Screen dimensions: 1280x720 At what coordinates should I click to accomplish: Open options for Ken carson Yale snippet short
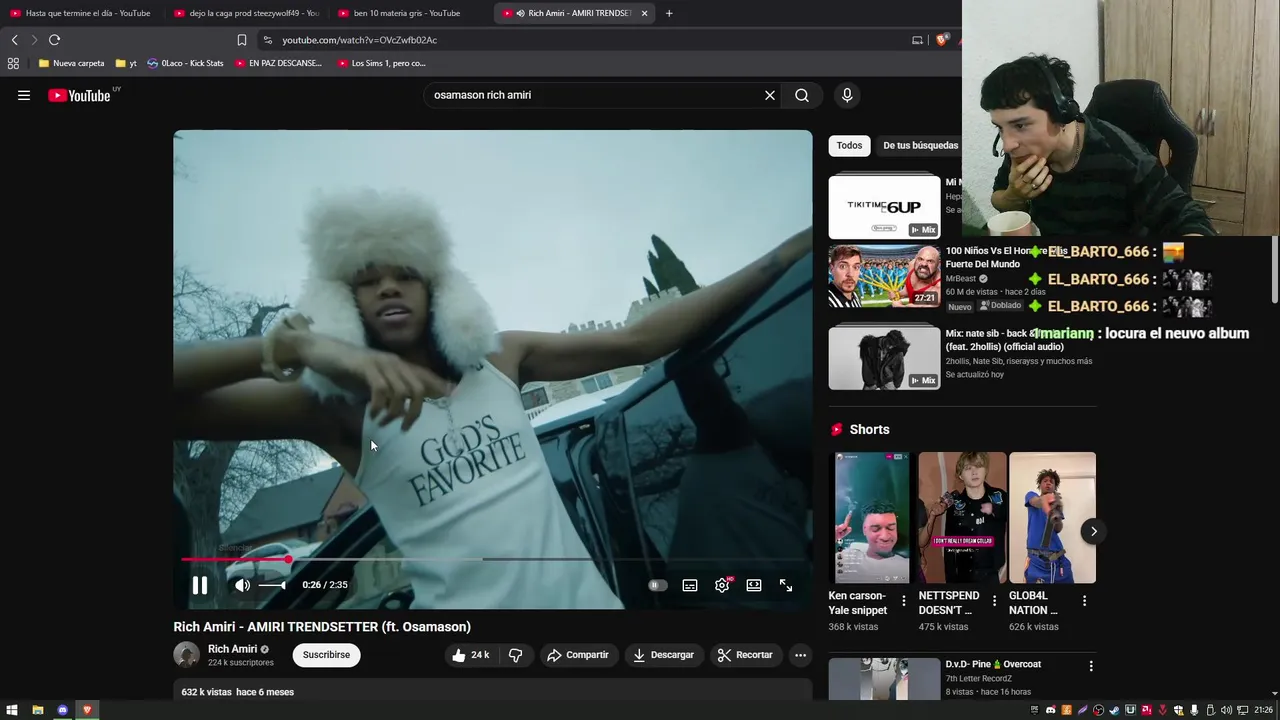coord(904,601)
